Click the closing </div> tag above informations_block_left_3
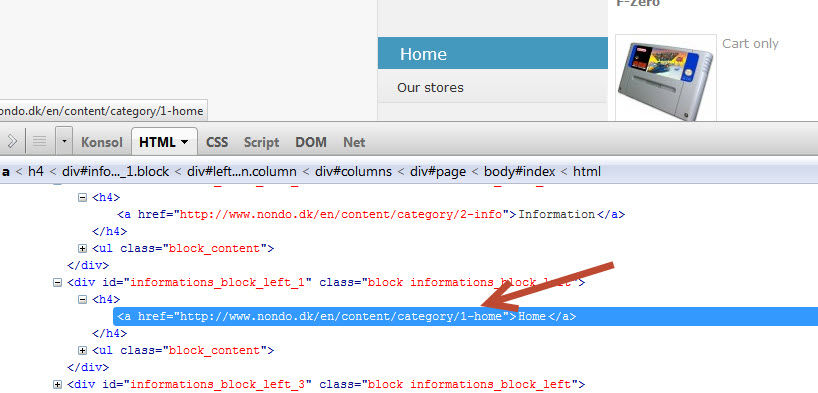Image resolution: width=818 pixels, height=393 pixels. click(88, 367)
